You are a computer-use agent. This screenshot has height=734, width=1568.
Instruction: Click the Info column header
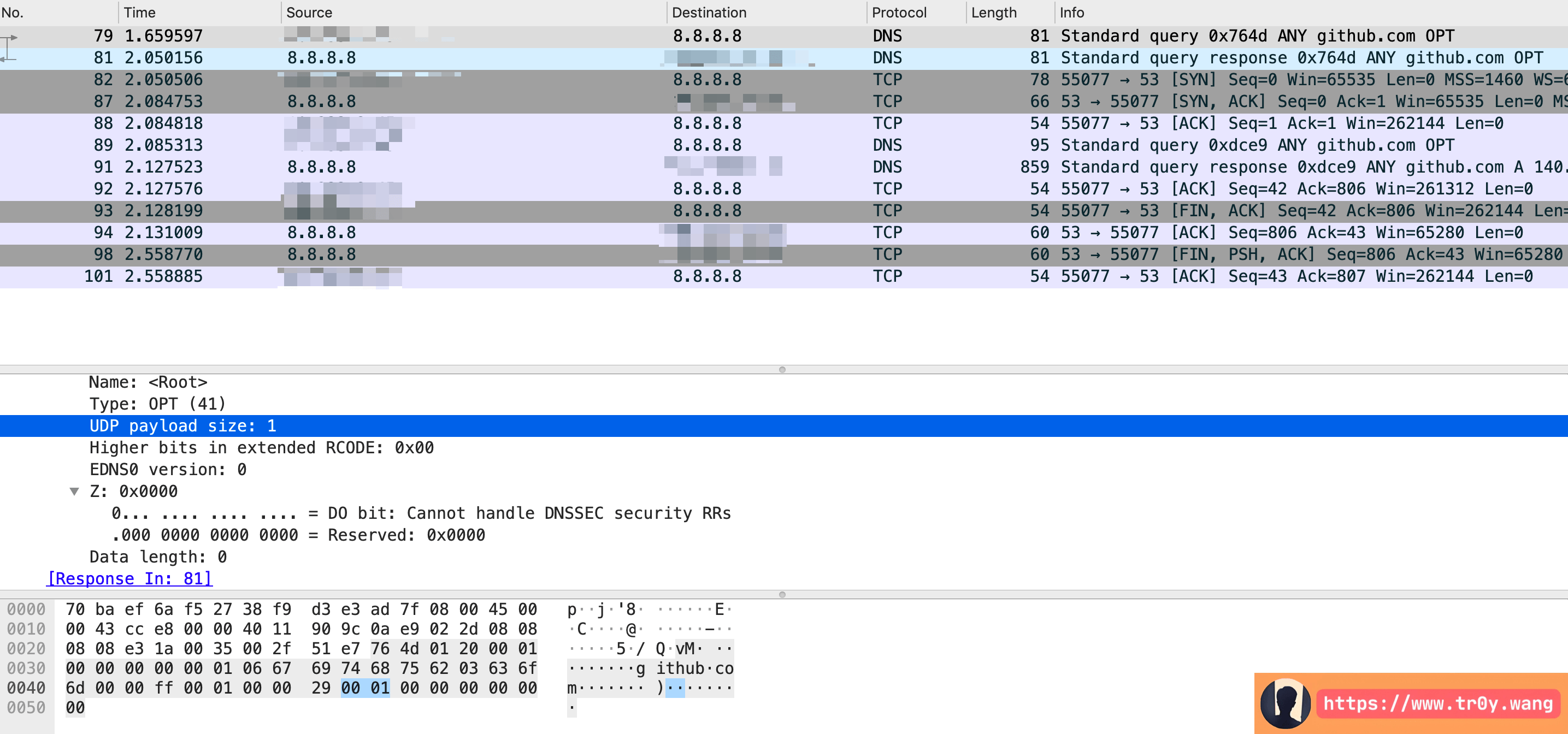coord(1071,12)
